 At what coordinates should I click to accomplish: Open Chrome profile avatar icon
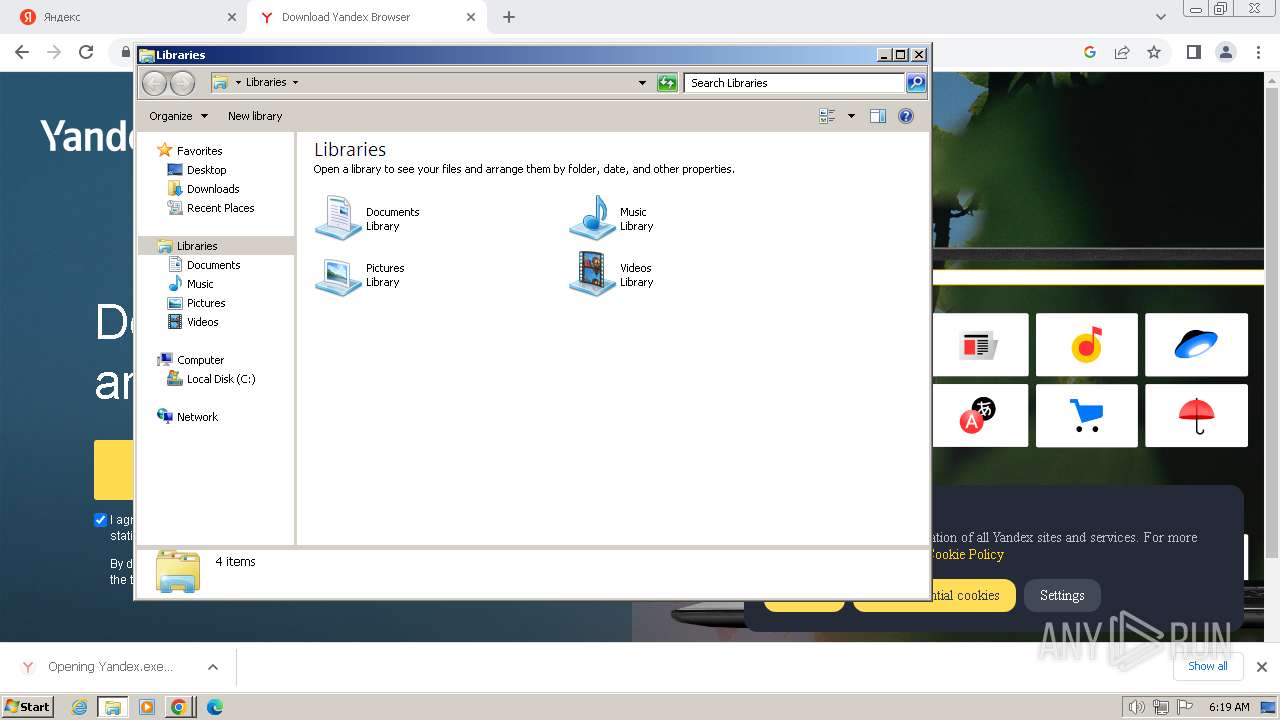point(1226,52)
